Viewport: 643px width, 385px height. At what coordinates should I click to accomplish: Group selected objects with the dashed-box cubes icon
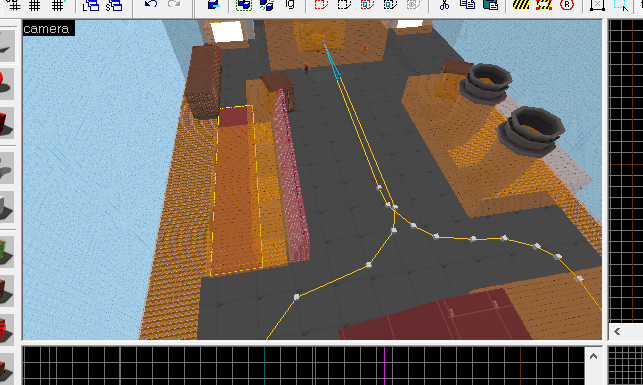point(244,5)
